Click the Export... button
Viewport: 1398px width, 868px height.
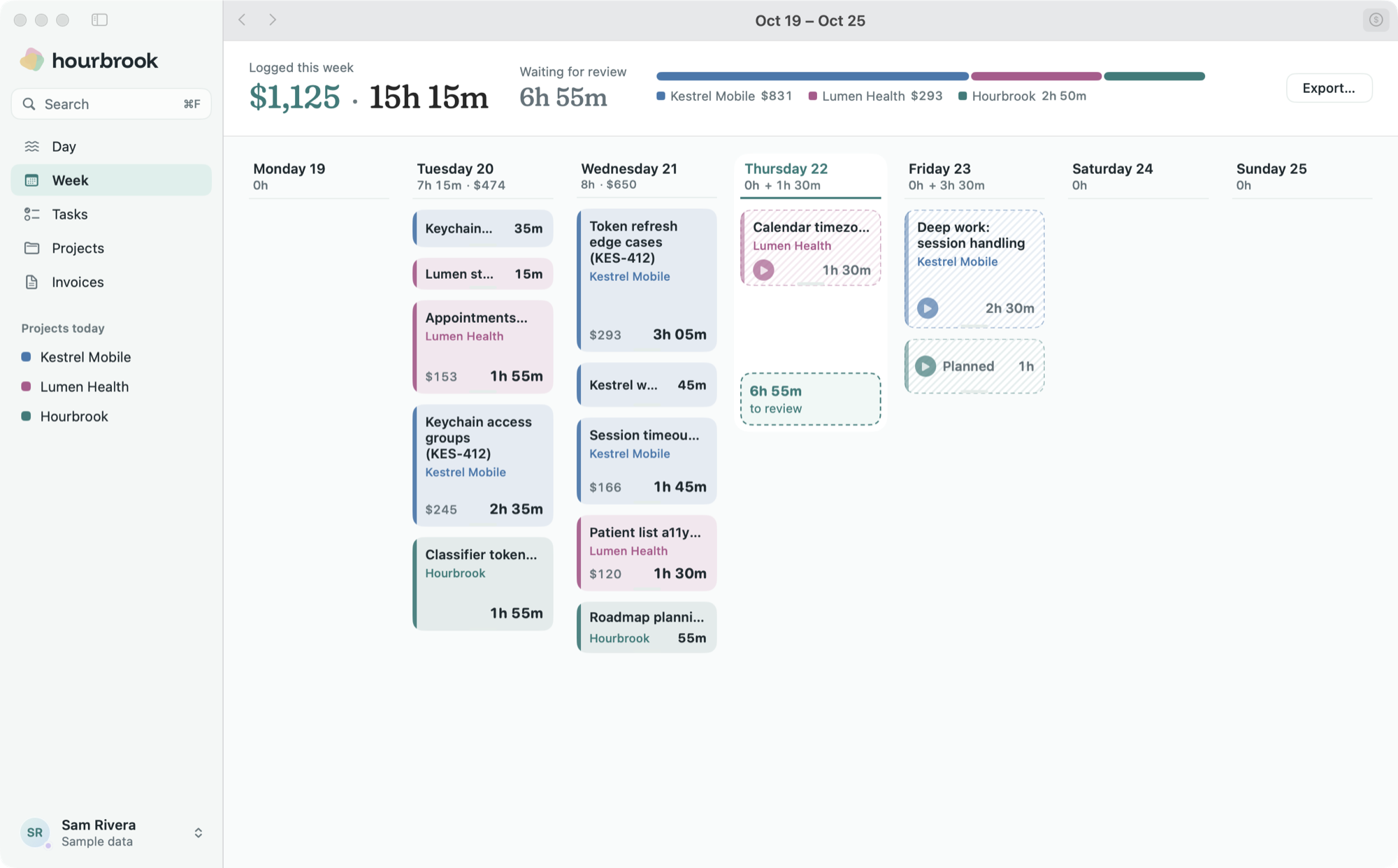click(x=1329, y=88)
